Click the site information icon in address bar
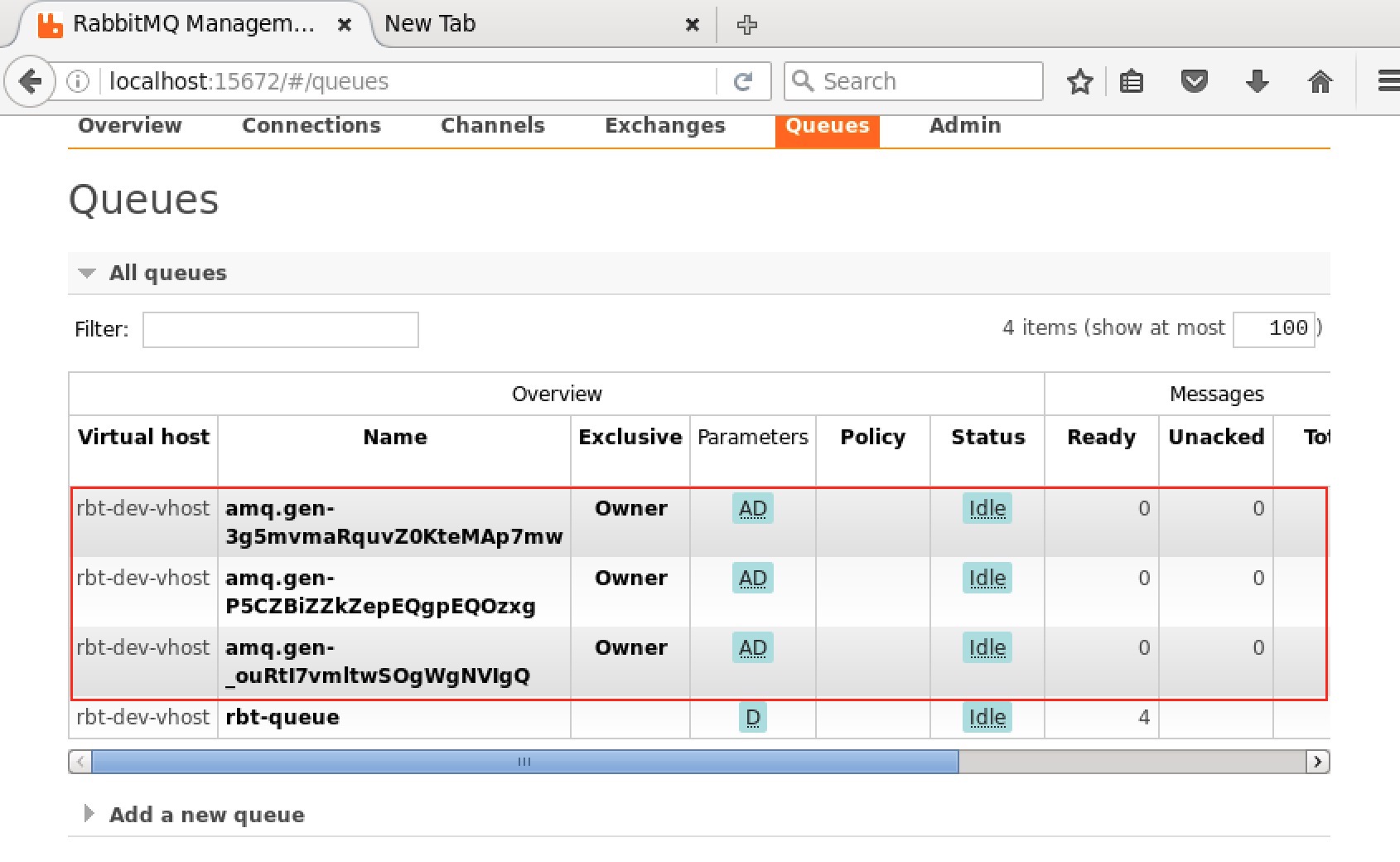Viewport: 1400px width, 862px height. [78, 81]
